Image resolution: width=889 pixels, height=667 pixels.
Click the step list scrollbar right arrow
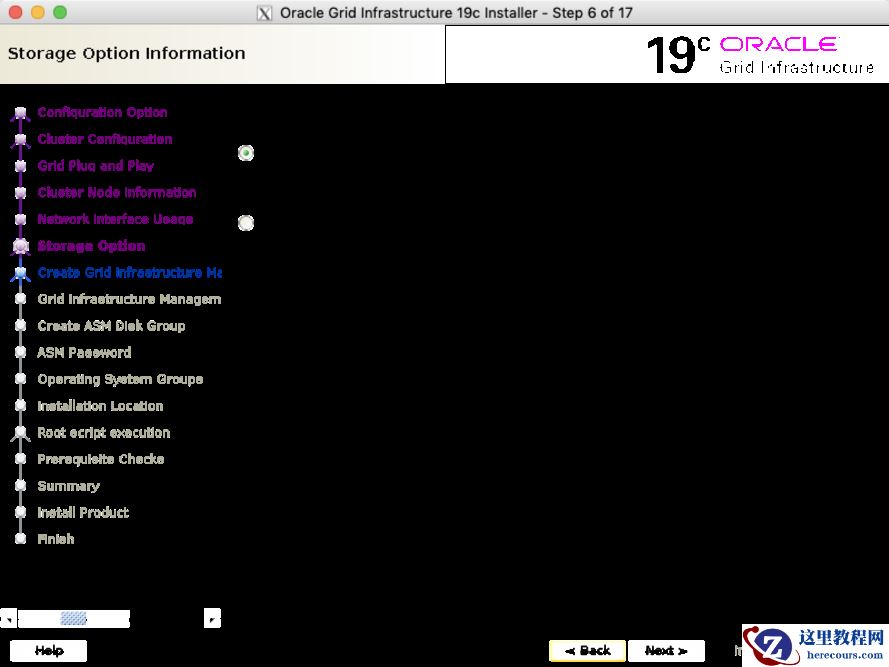pyautogui.click(x=212, y=618)
